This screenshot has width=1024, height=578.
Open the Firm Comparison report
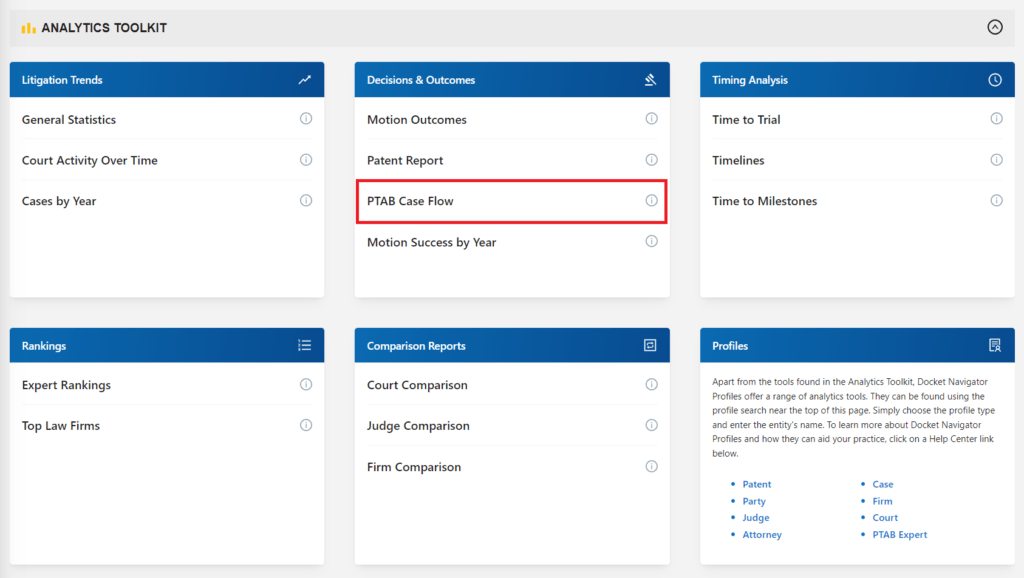click(x=413, y=467)
